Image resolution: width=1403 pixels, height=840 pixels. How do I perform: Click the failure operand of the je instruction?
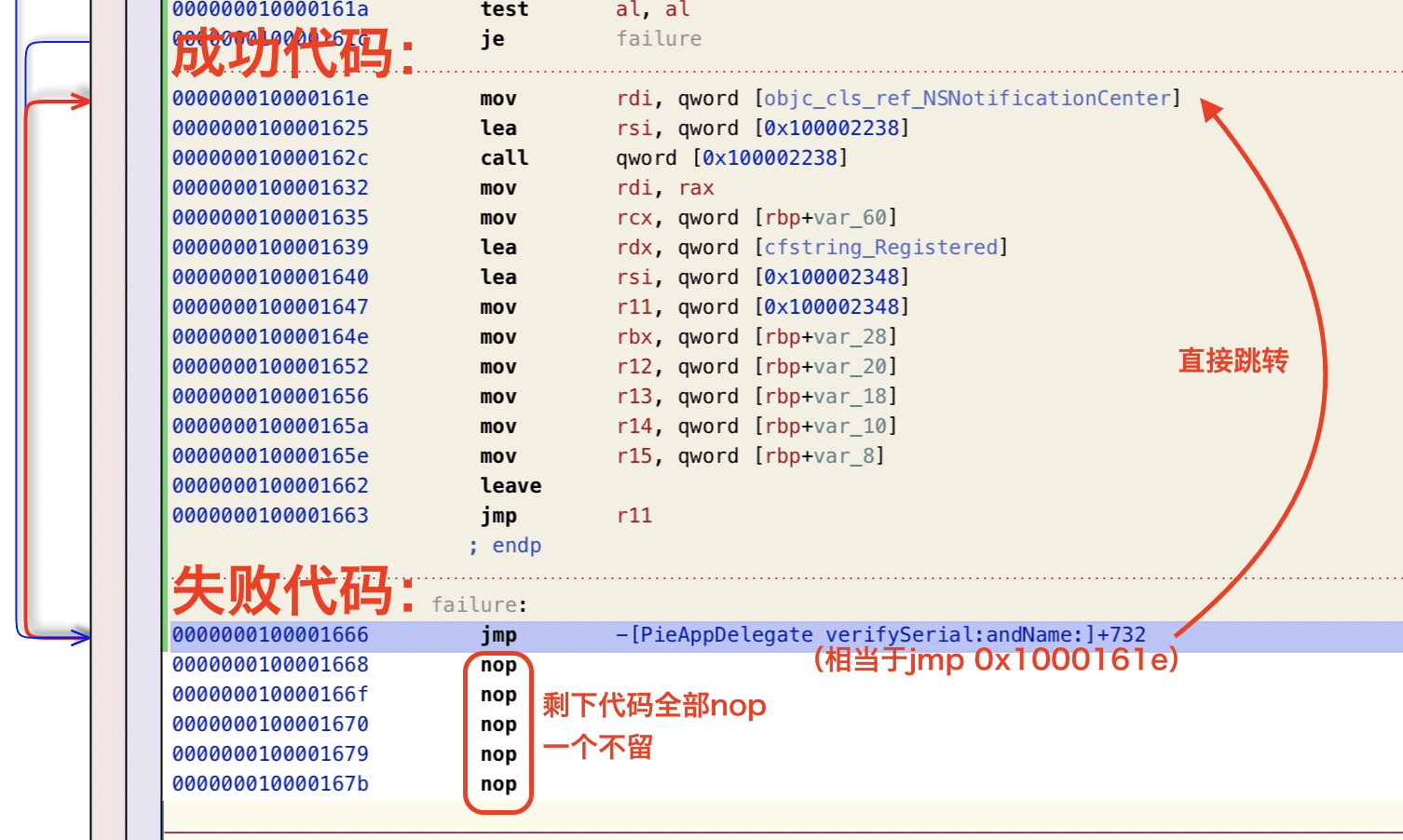pos(659,39)
